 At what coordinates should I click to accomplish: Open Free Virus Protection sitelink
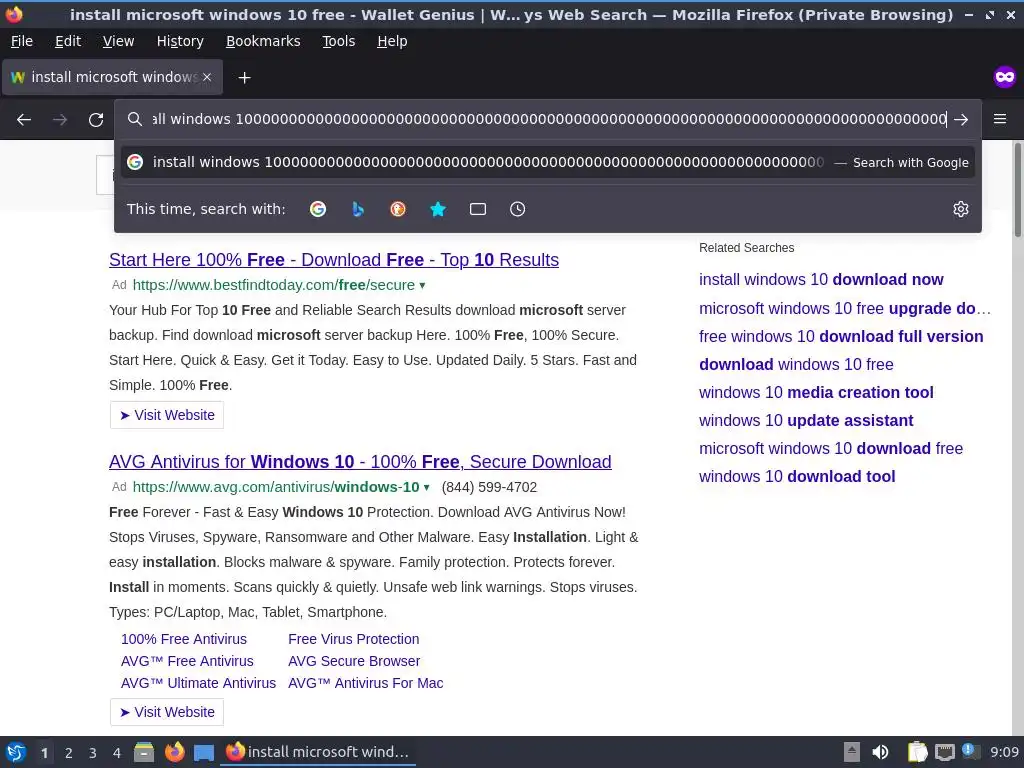(x=353, y=639)
